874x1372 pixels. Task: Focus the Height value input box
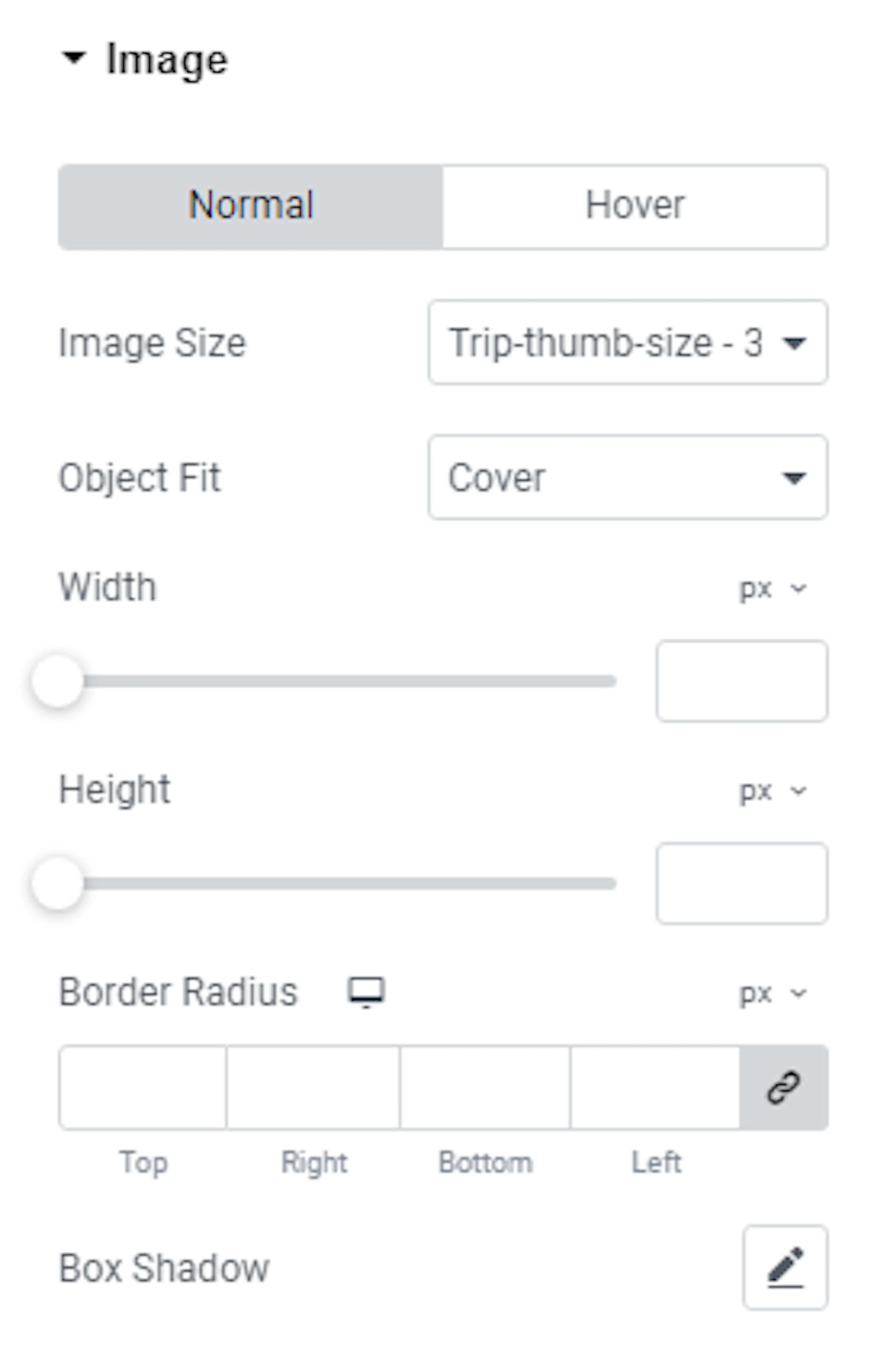pos(742,883)
